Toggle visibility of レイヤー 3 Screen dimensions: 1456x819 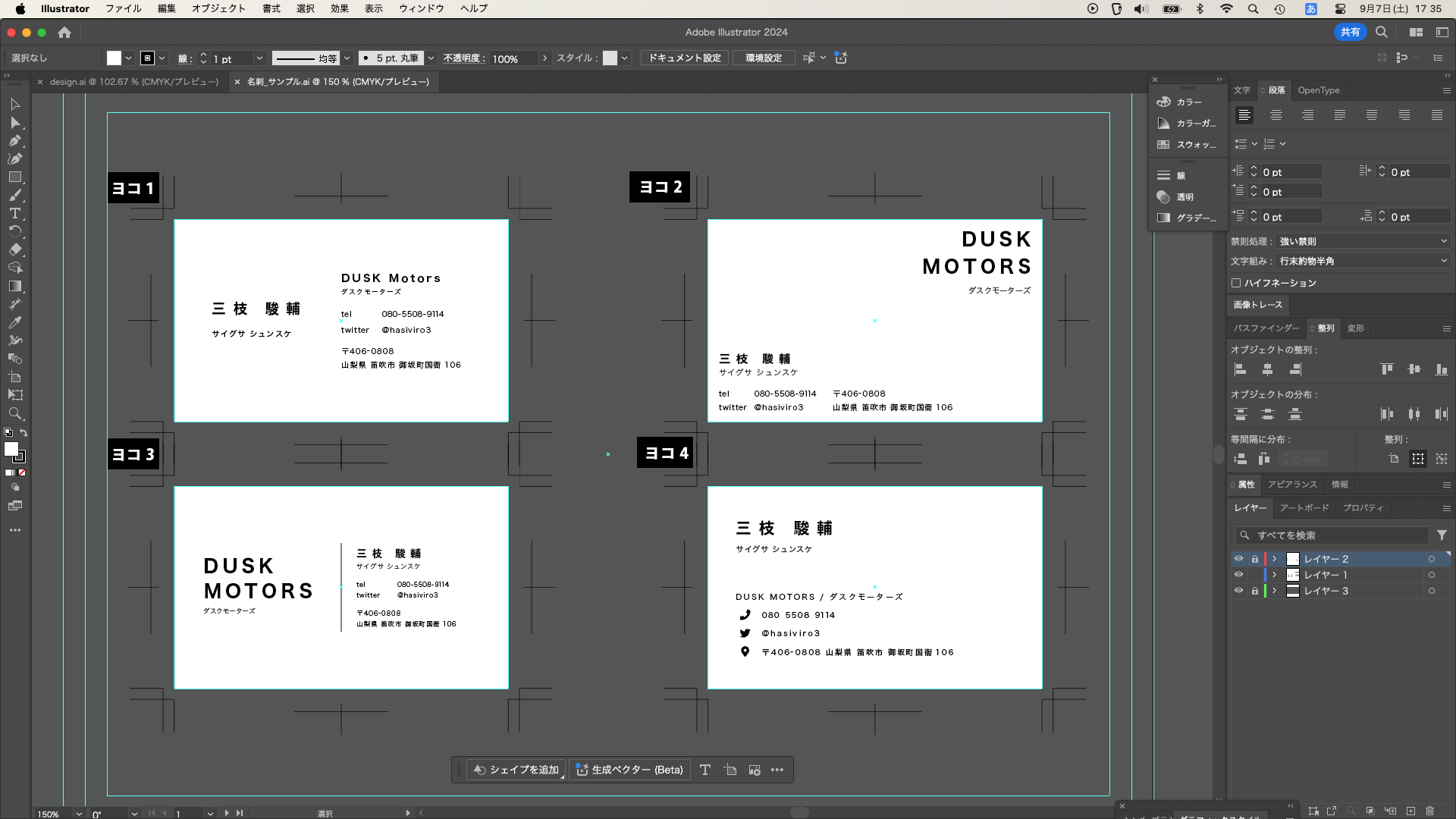point(1238,591)
